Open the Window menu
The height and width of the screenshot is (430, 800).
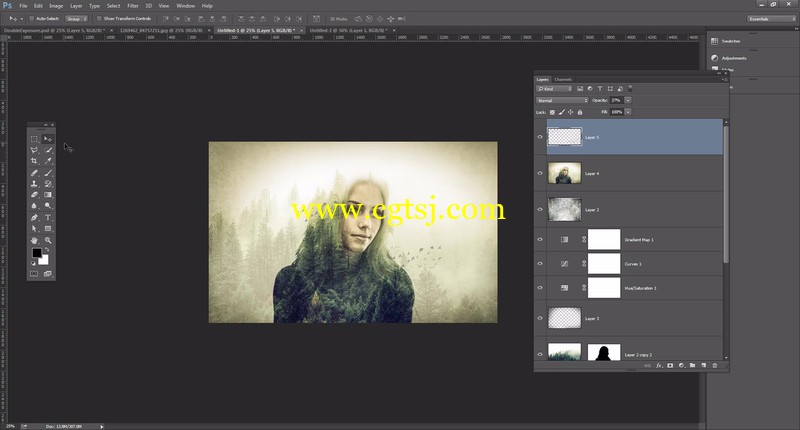(185, 6)
